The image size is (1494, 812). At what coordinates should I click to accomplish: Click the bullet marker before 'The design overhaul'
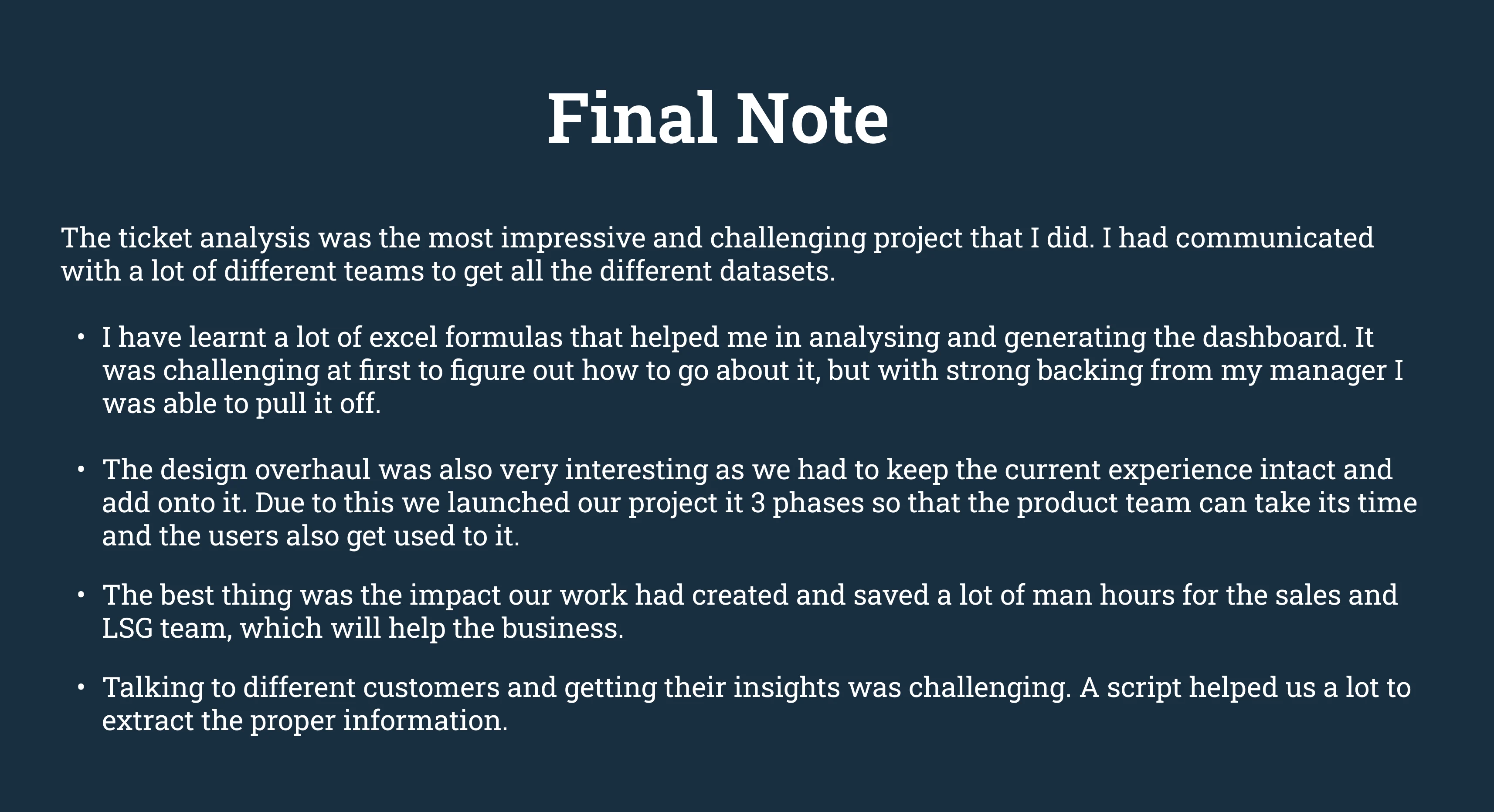click(x=81, y=470)
